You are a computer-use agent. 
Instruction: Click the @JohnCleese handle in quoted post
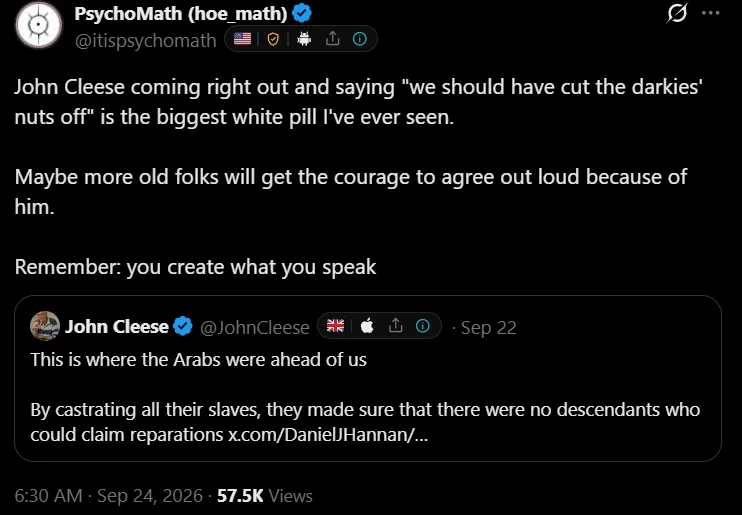255,328
